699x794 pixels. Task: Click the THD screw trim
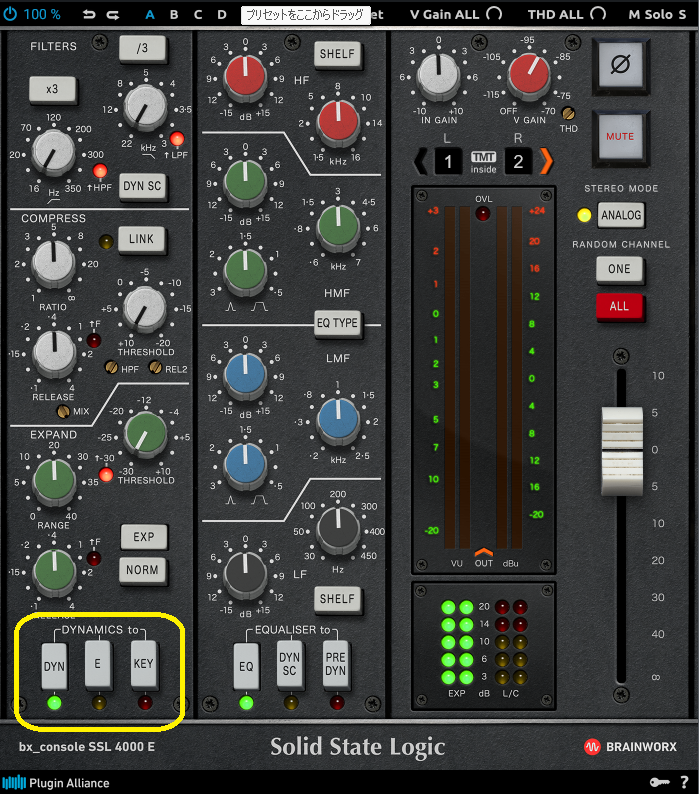(x=568, y=113)
